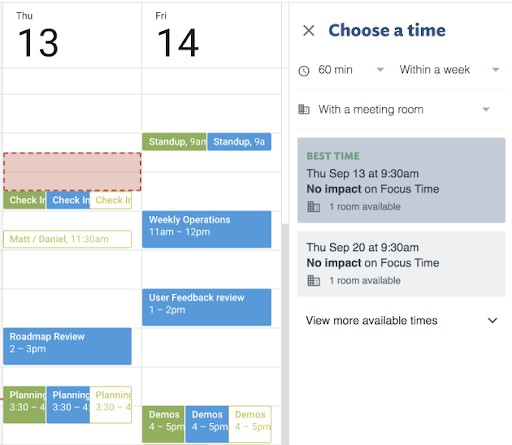This screenshot has width=512, height=445.
Task: Select the Fri 14 day header
Action: 177,35
